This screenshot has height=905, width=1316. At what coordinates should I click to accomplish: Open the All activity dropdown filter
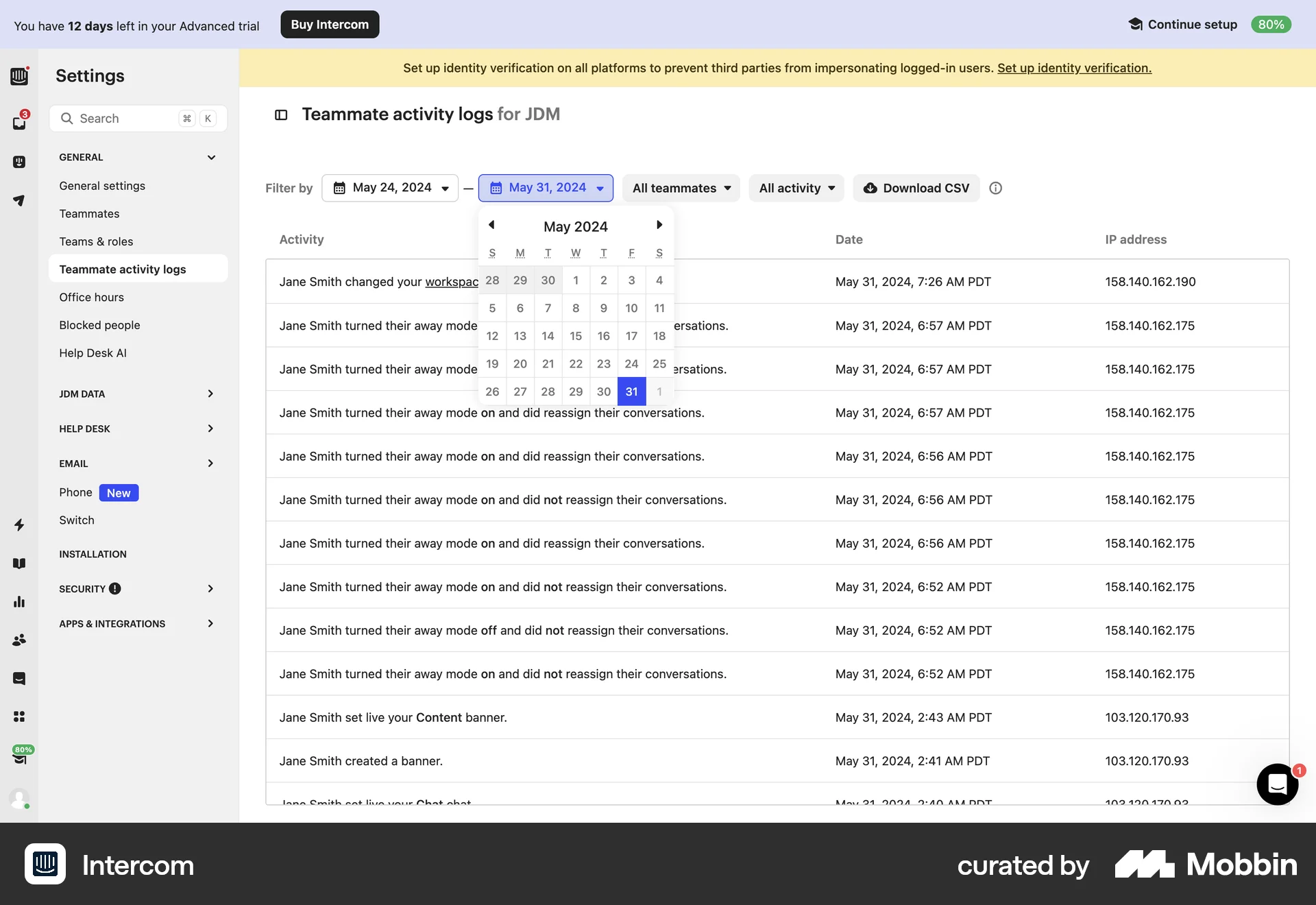796,188
